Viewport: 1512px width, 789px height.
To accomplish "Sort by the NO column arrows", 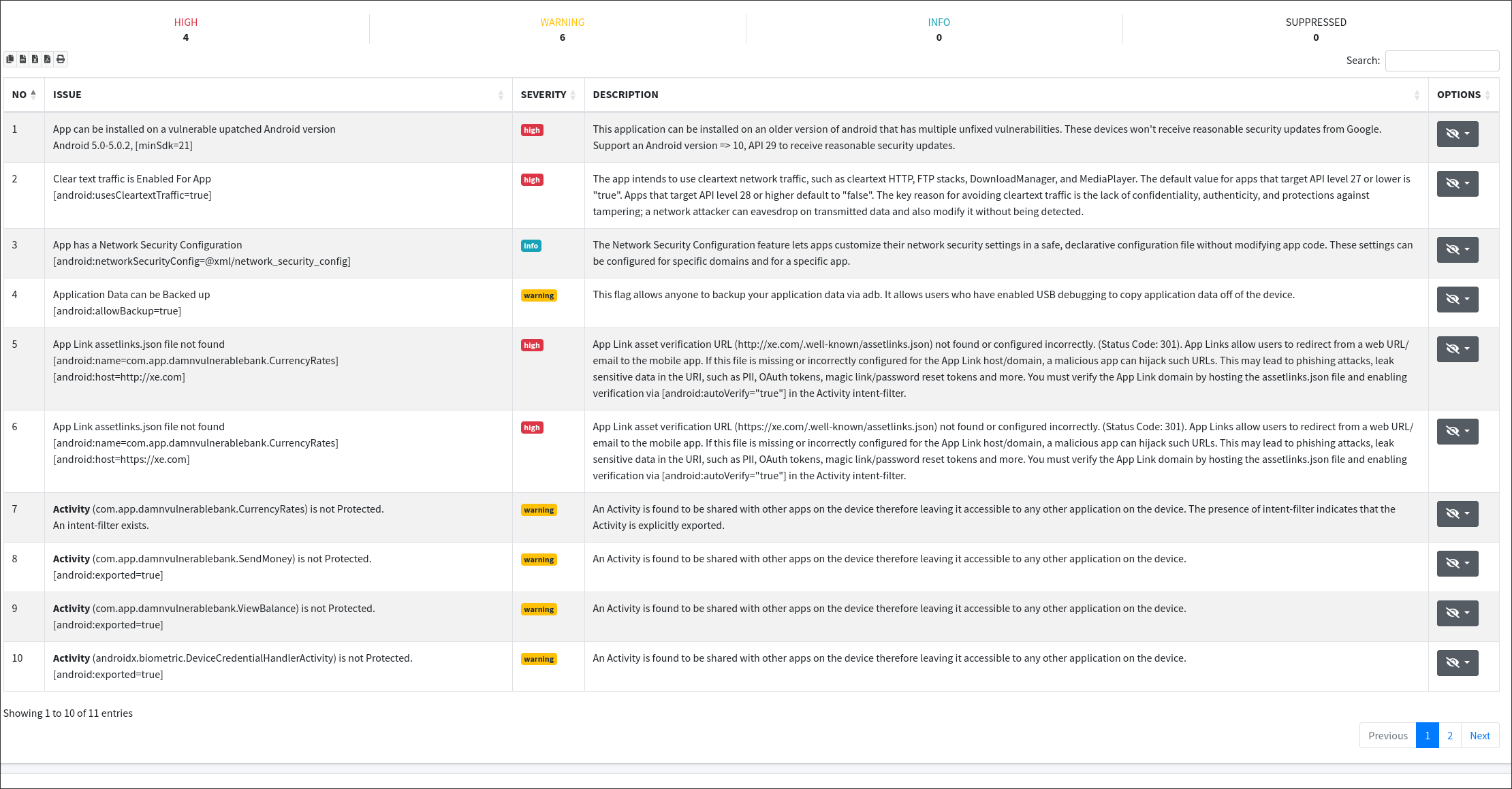I will (33, 95).
